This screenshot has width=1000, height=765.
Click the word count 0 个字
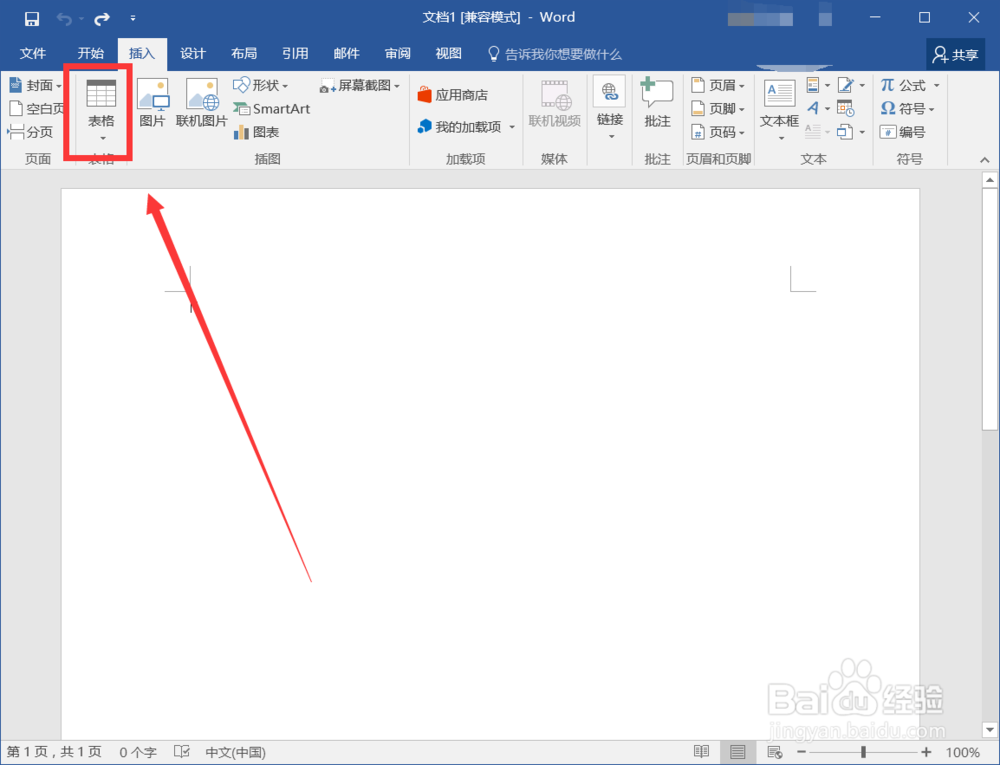pos(138,752)
